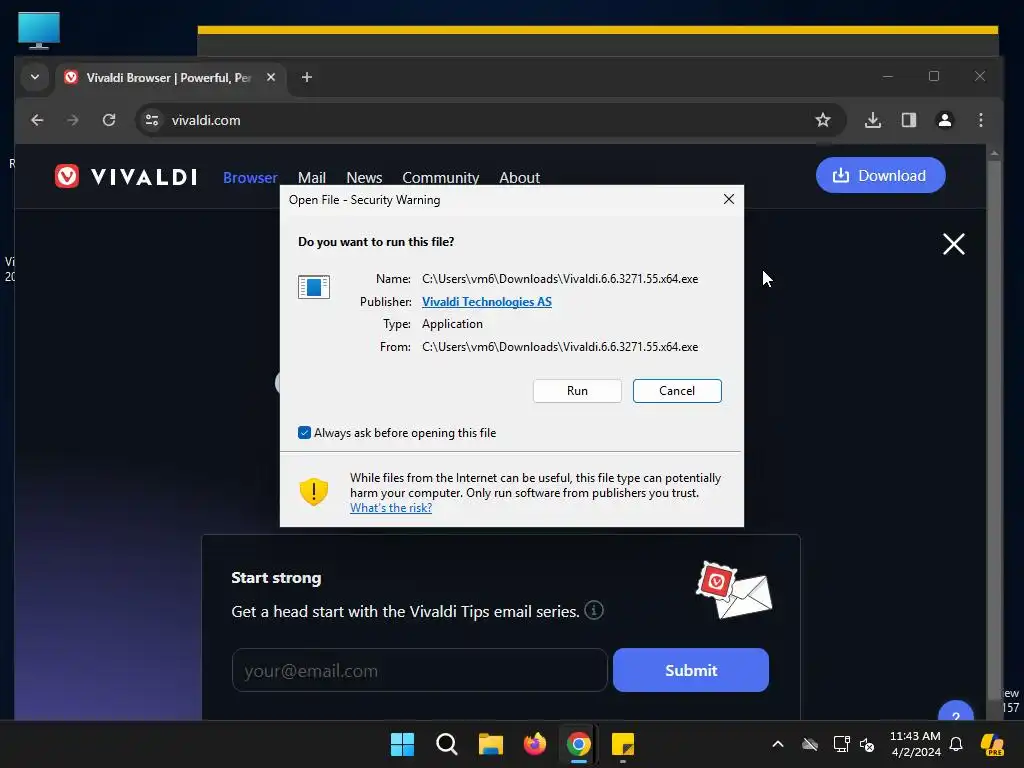This screenshot has height=768, width=1024.
Task: Reload the vivaldi.com page
Action: point(109,120)
